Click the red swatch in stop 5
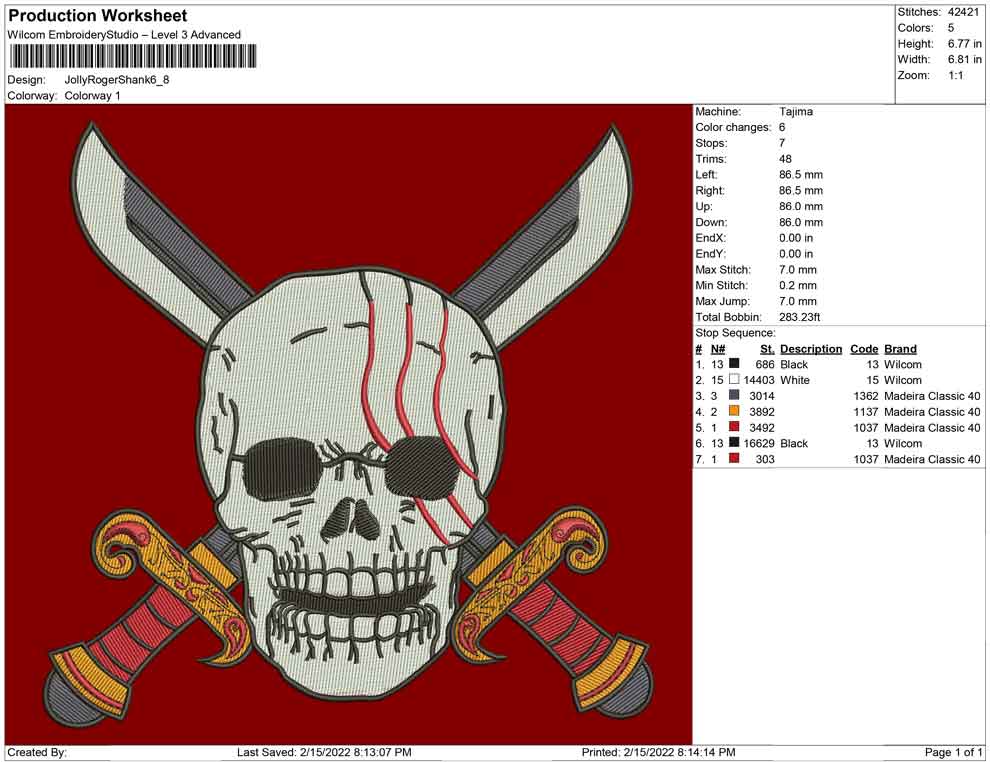The image size is (990, 762). point(734,427)
